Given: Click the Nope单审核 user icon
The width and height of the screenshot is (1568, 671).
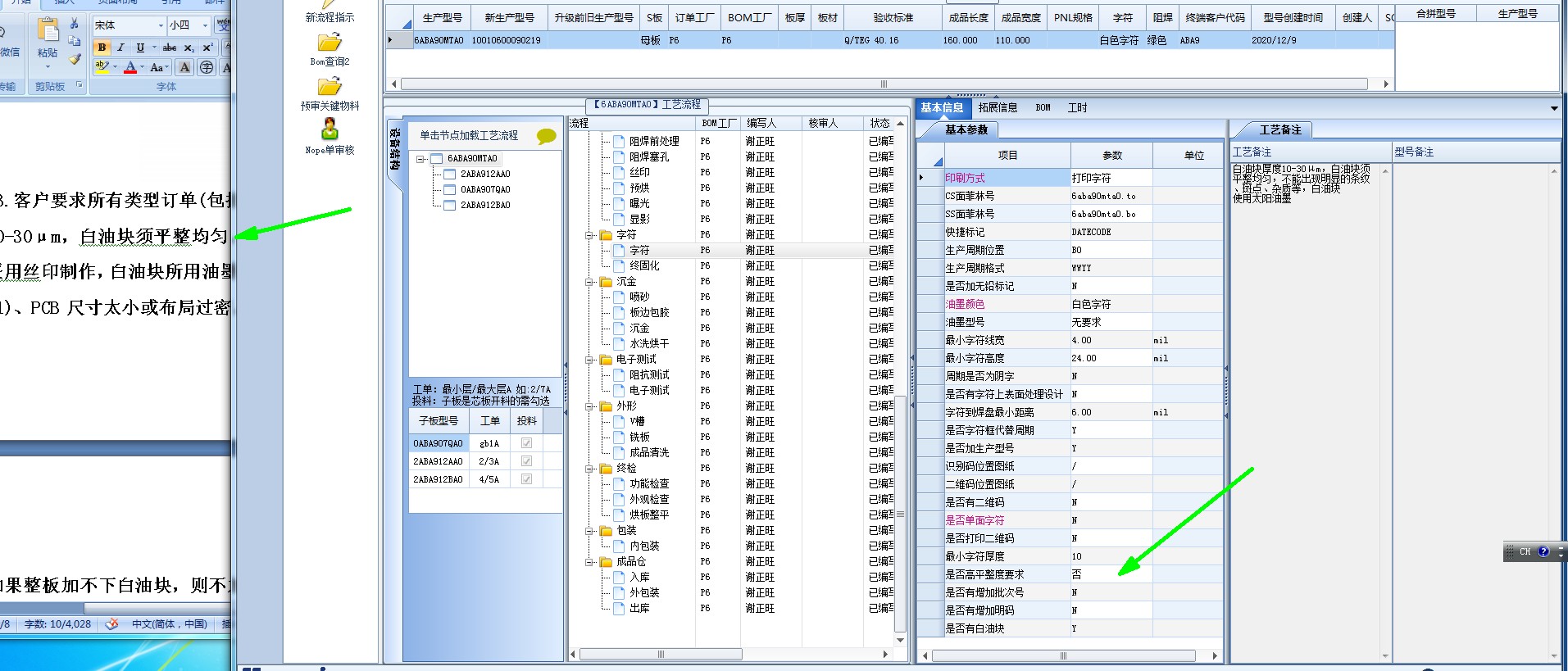Looking at the screenshot, I should coord(330,129).
